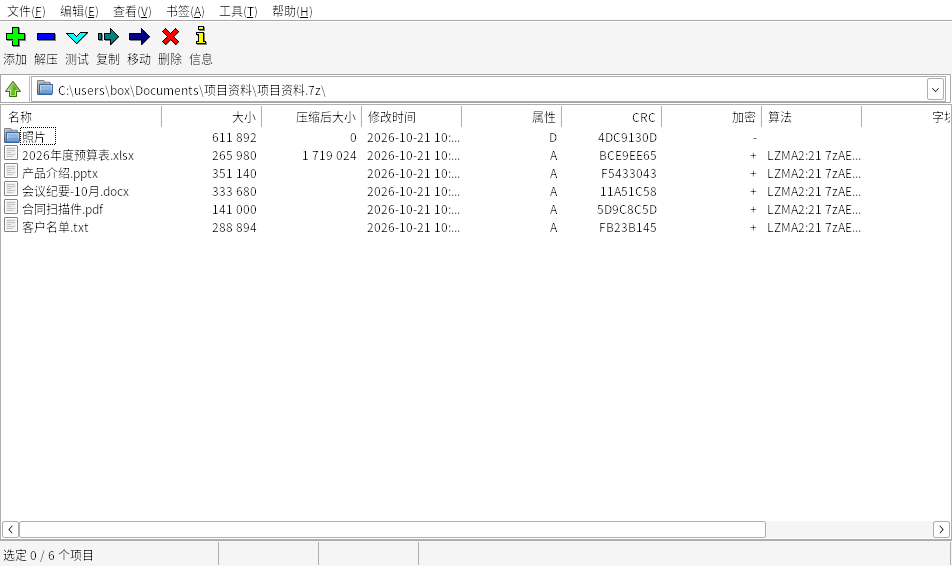Sort by the 名称 column header
This screenshot has height=566, width=952.
(x=81, y=117)
